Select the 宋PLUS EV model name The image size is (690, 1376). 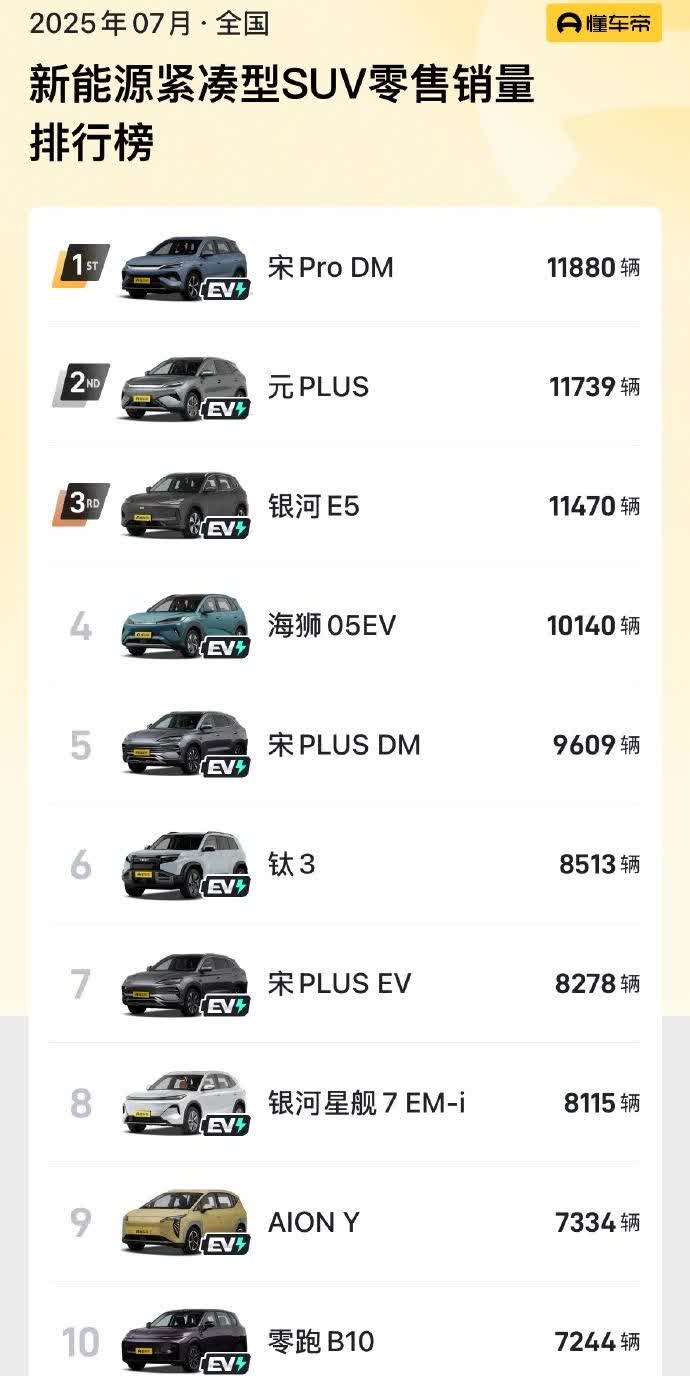pyautogui.click(x=339, y=984)
